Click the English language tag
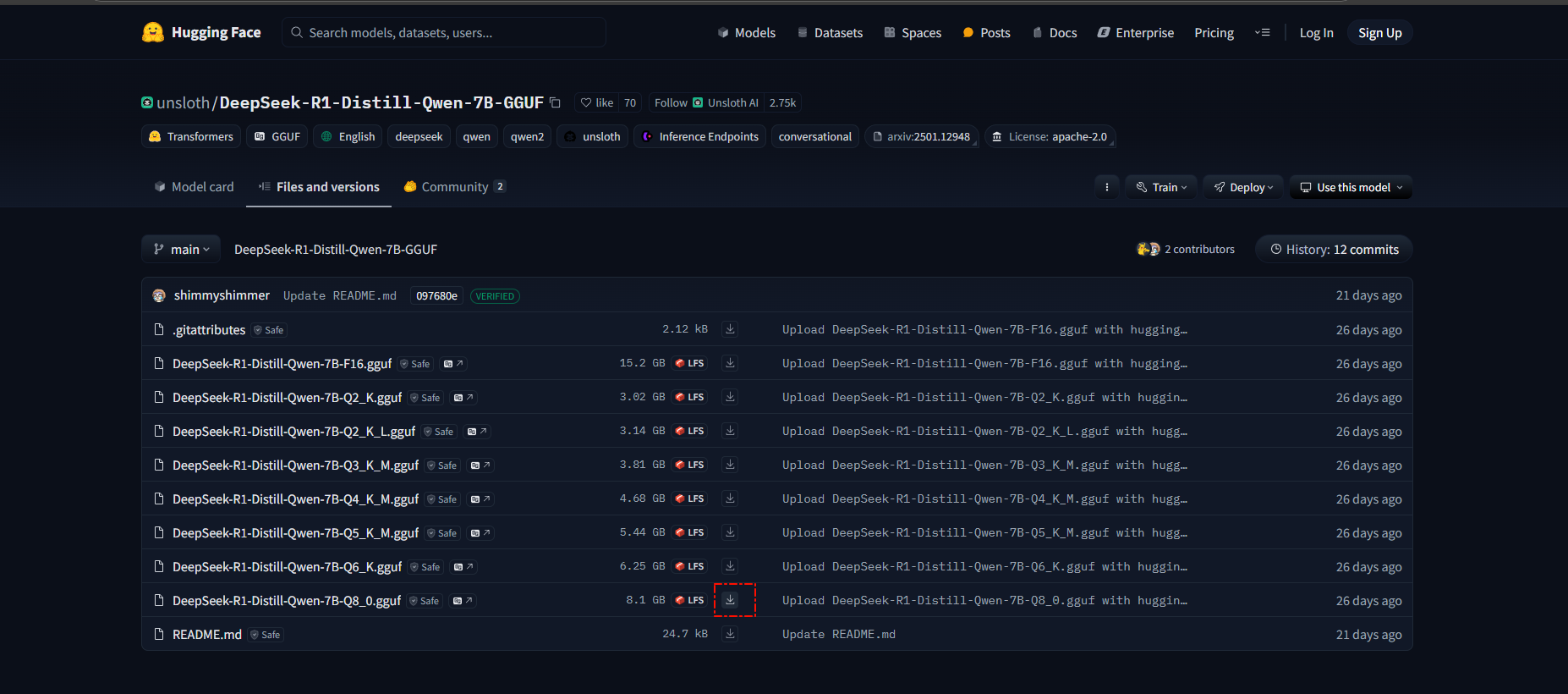Viewport: 1568px width, 694px height. coord(348,136)
